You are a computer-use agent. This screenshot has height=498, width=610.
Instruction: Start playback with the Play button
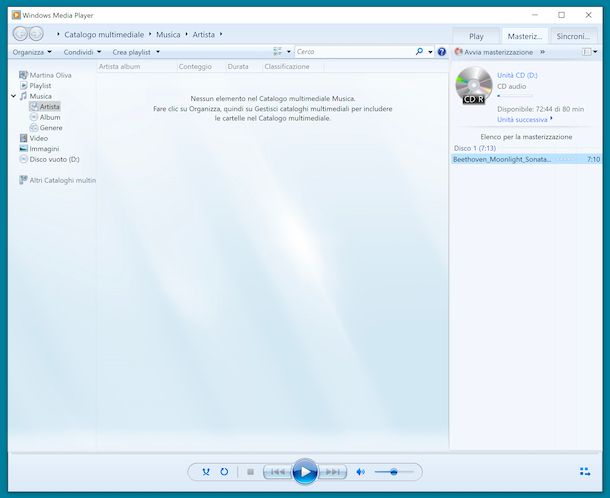[x=305, y=472]
